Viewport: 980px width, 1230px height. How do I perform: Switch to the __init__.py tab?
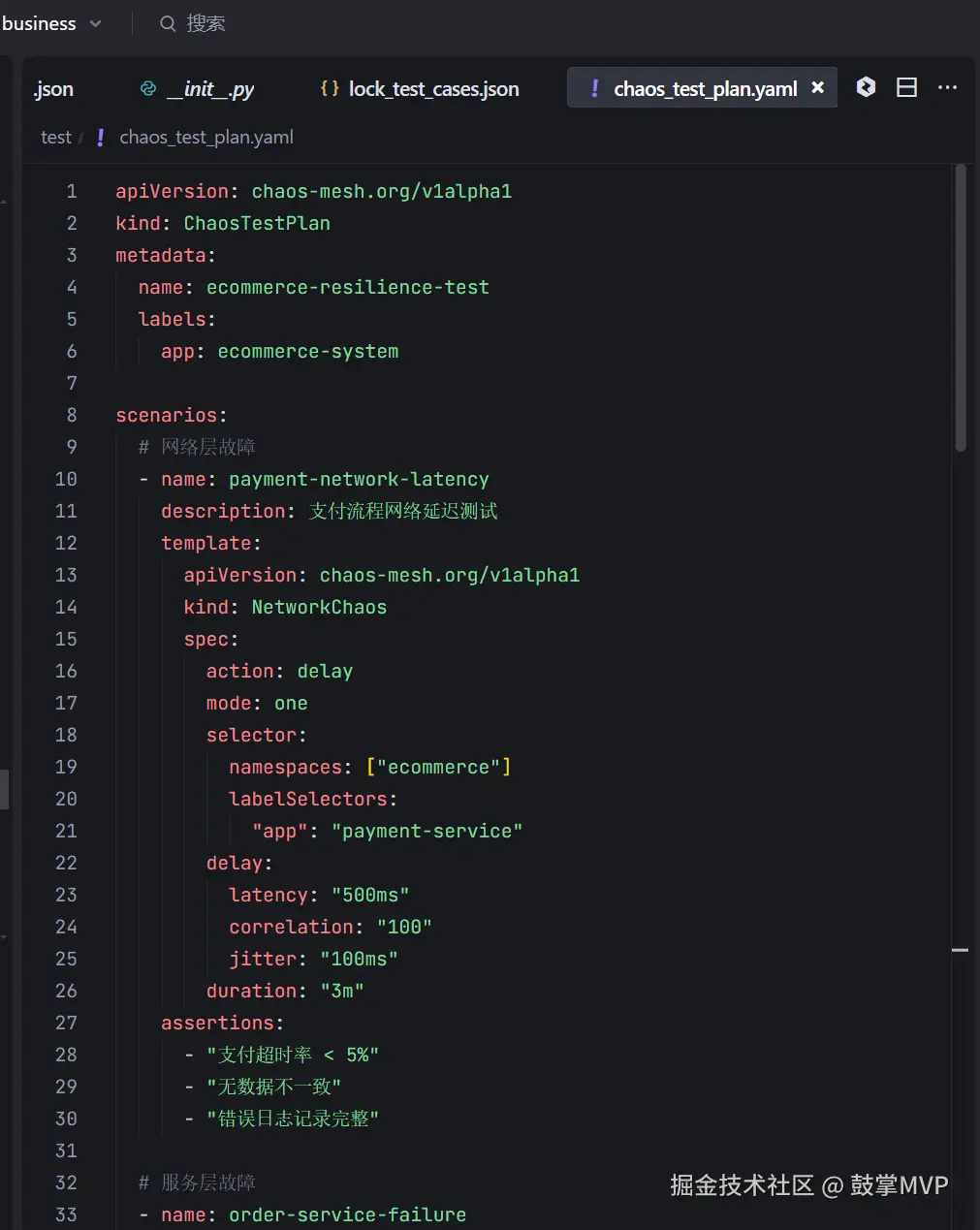(209, 89)
